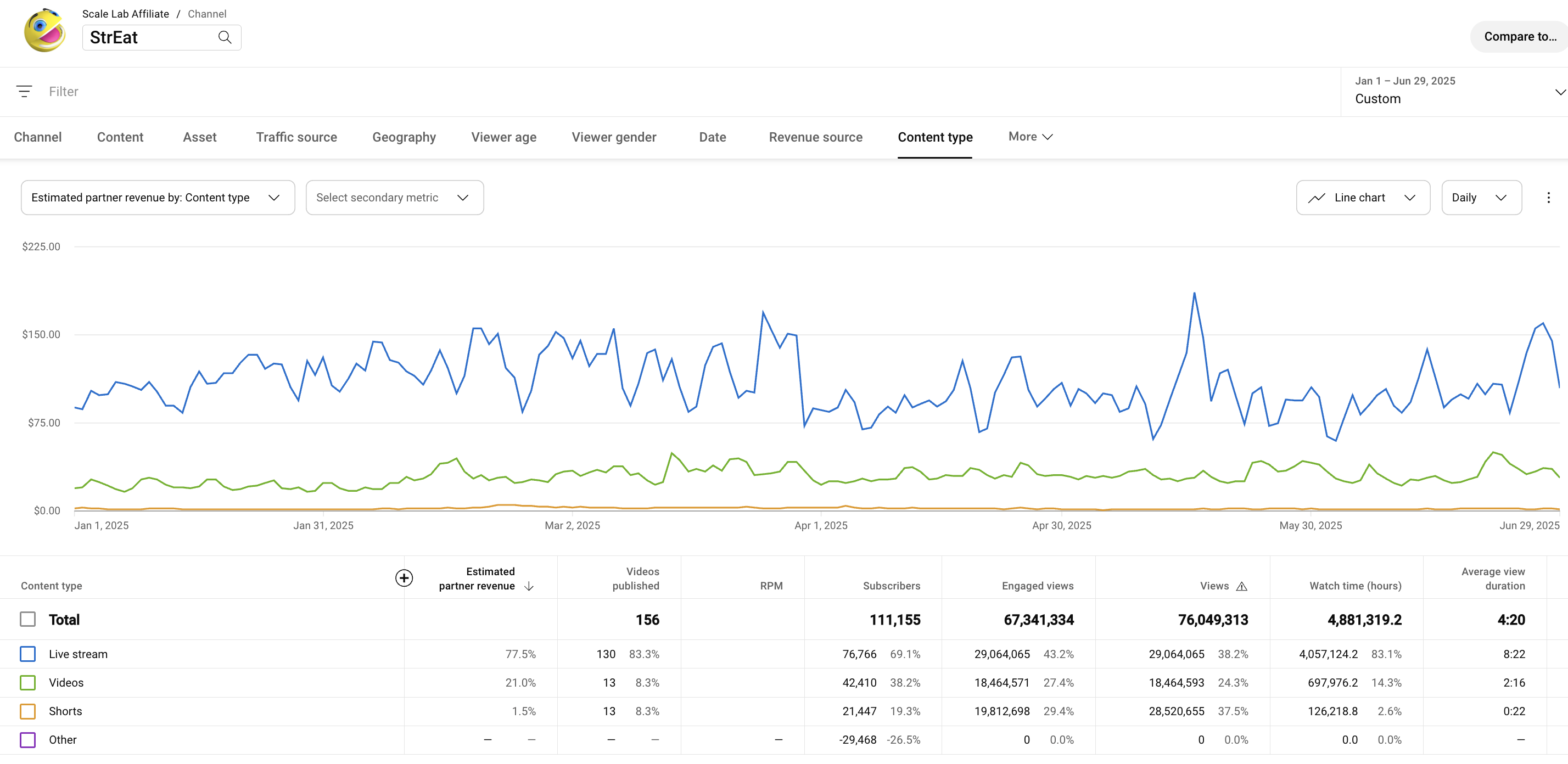This screenshot has width=1568, height=764.
Task: Open Estimated partner revenue metric dropdown
Action: pyautogui.click(x=158, y=197)
